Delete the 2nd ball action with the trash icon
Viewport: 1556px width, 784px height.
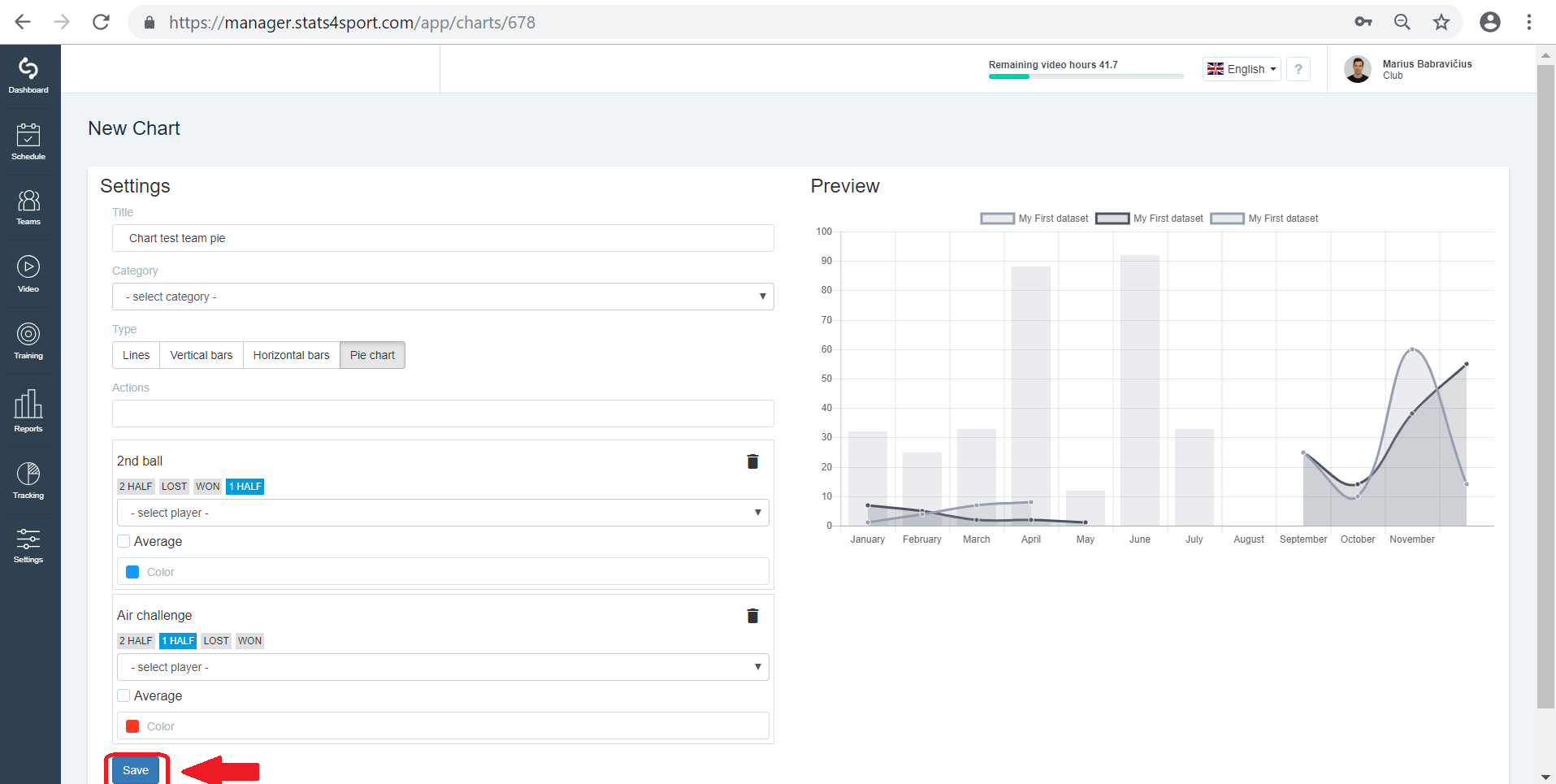(752, 461)
